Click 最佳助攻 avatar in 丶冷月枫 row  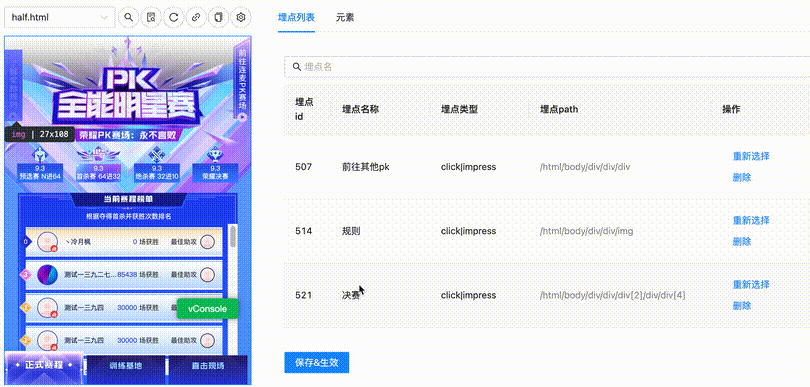click(x=207, y=242)
